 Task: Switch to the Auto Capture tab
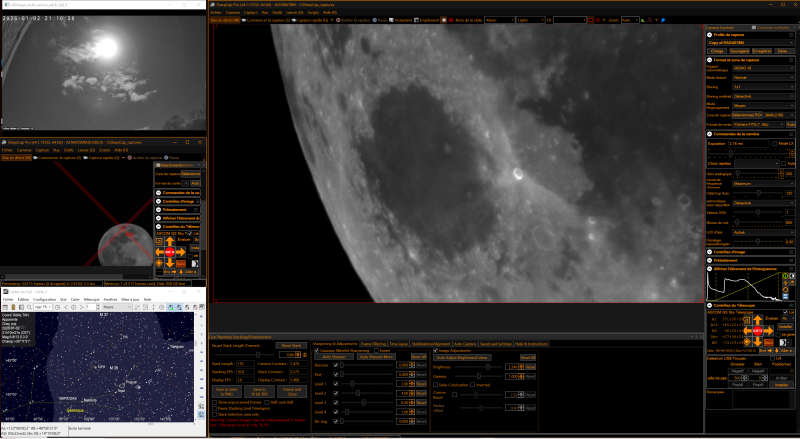(x=465, y=344)
